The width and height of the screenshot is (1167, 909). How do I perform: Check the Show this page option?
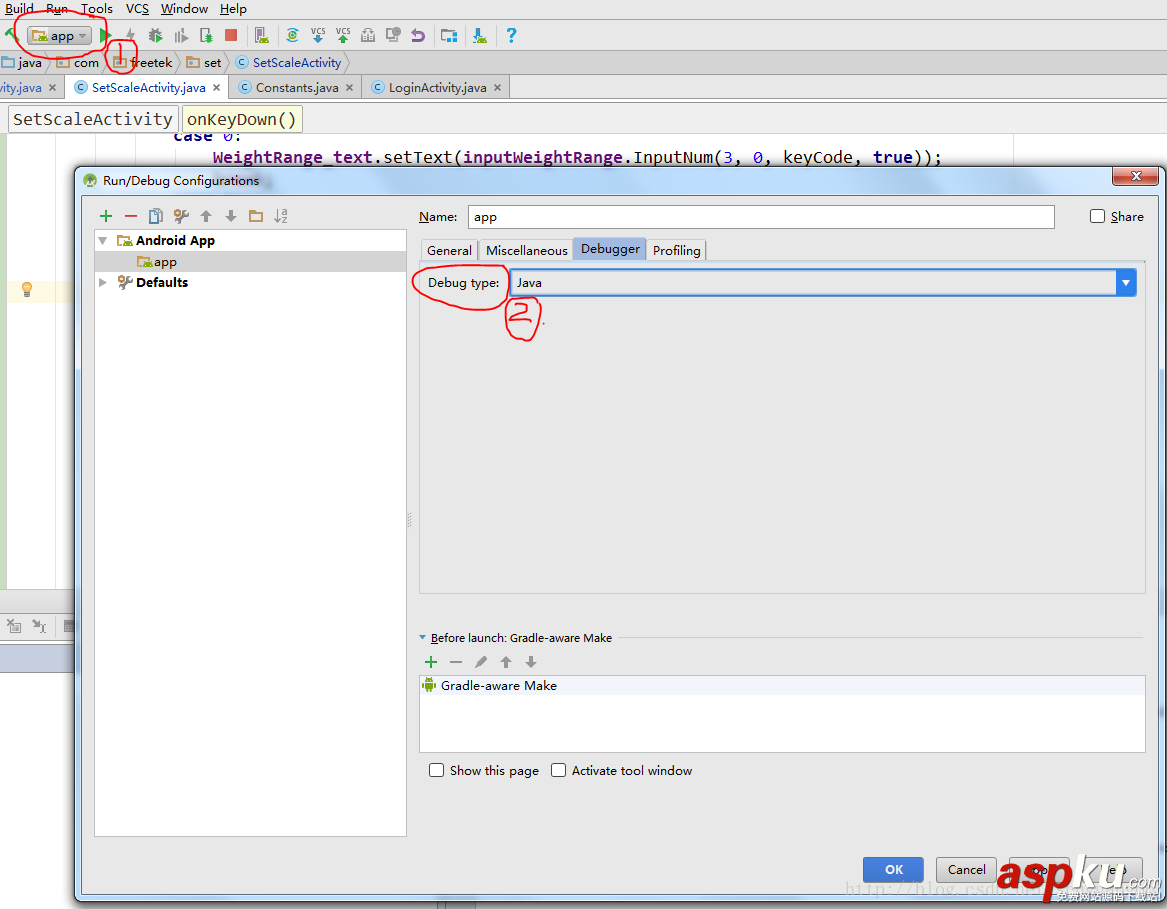coord(437,770)
